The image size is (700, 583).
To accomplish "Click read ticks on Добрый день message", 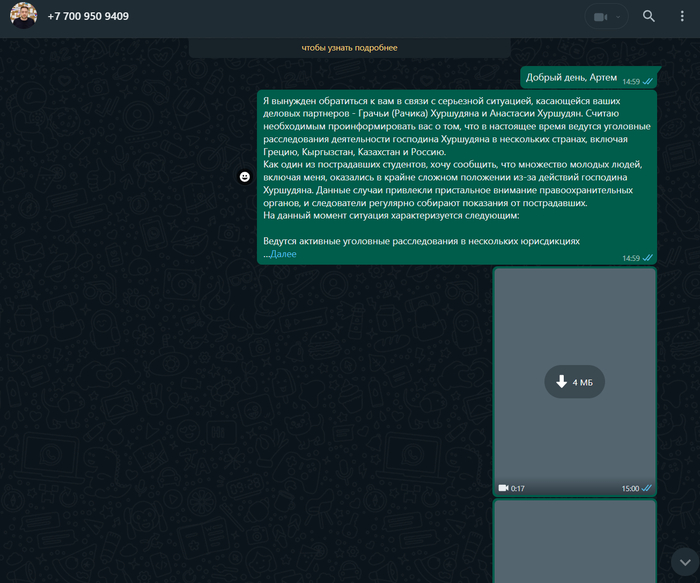I will coord(648,81).
